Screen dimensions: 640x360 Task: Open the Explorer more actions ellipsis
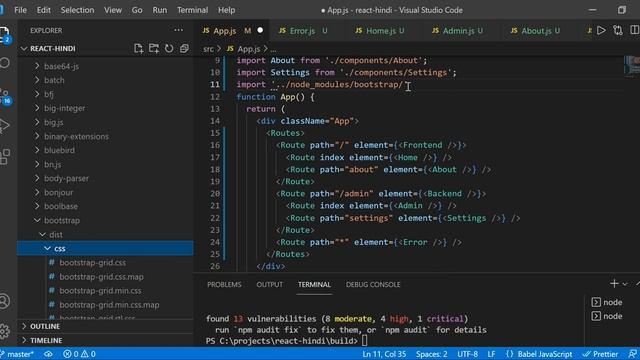[x=178, y=30]
